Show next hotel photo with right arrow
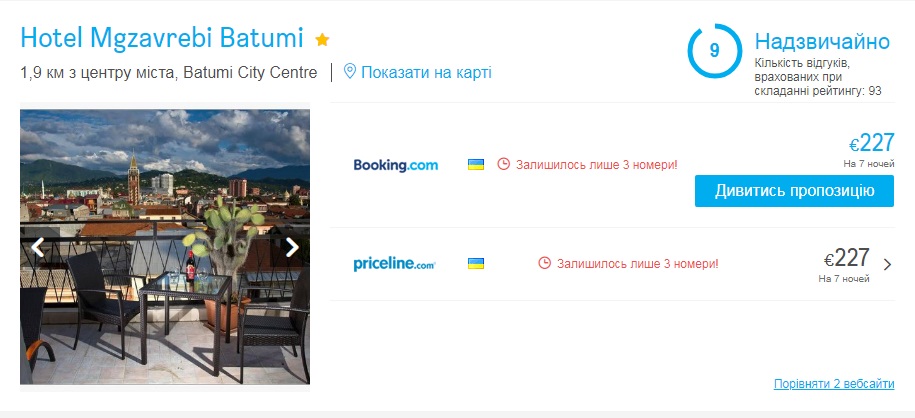 [x=292, y=247]
